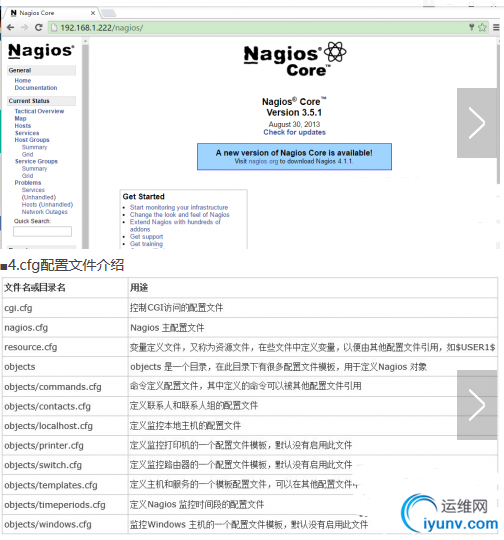Select the 用途 column header
This screenshot has height=540, width=504.
tap(313, 288)
